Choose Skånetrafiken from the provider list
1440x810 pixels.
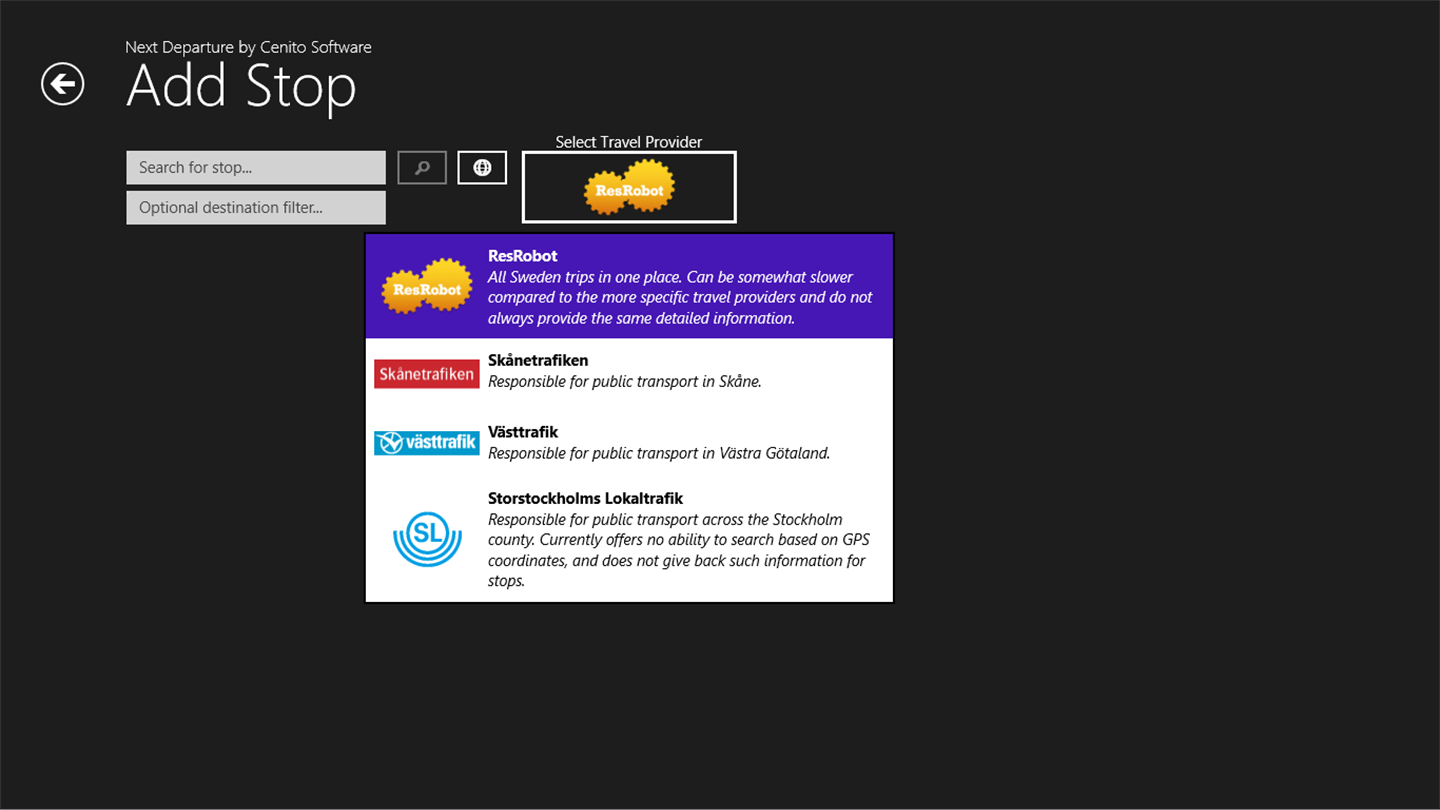(x=629, y=372)
